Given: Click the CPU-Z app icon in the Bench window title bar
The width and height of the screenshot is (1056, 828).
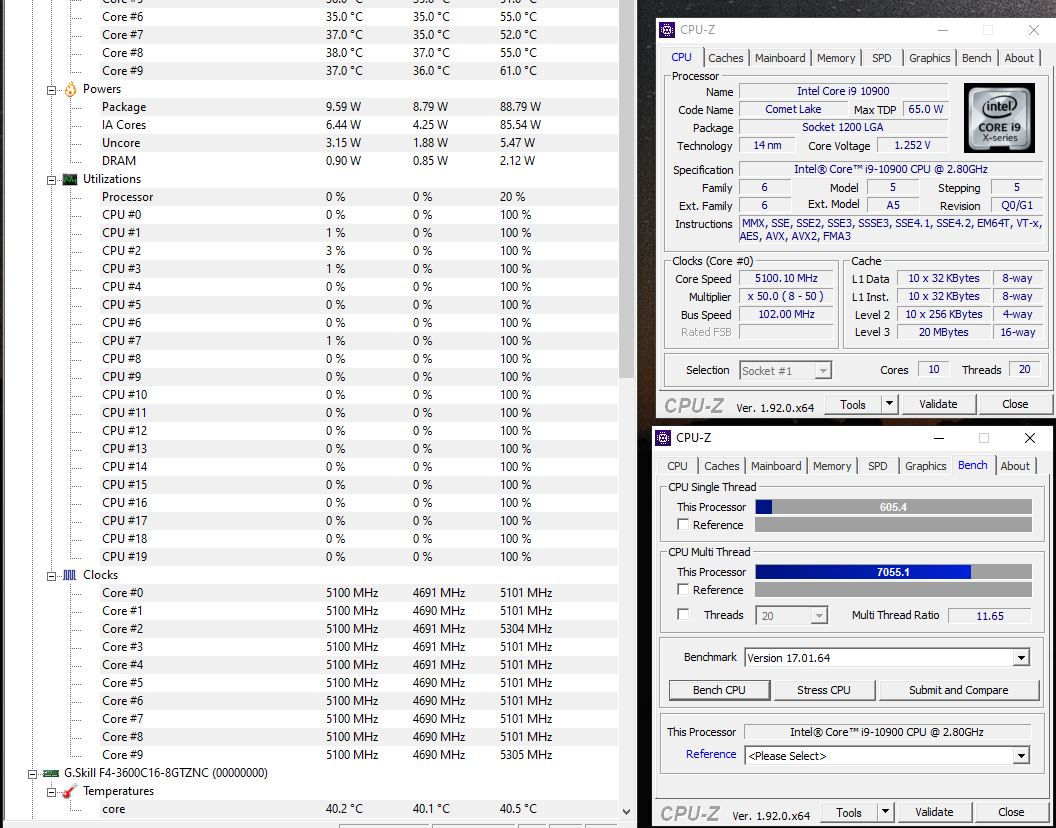Looking at the screenshot, I should tap(663, 438).
